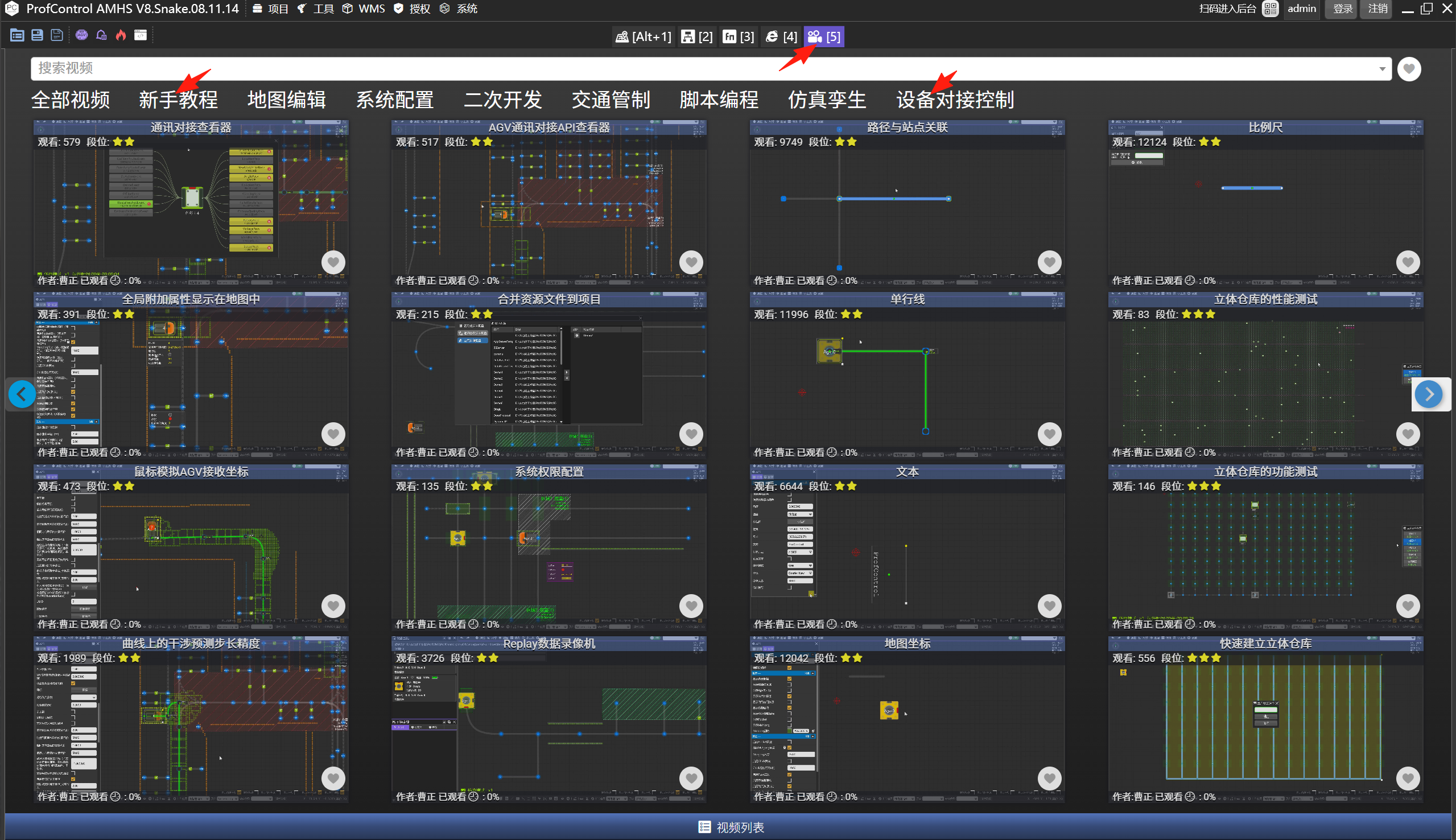Open the code window toolbar icon

click(140, 36)
